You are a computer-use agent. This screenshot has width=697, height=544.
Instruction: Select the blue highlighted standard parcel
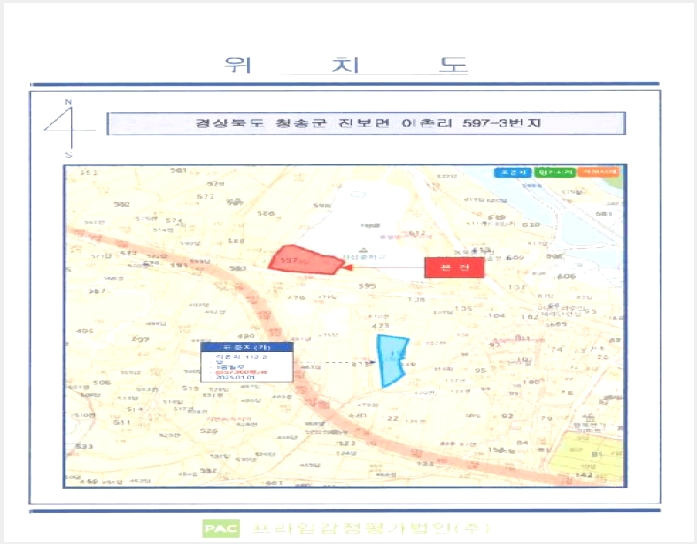point(392,361)
